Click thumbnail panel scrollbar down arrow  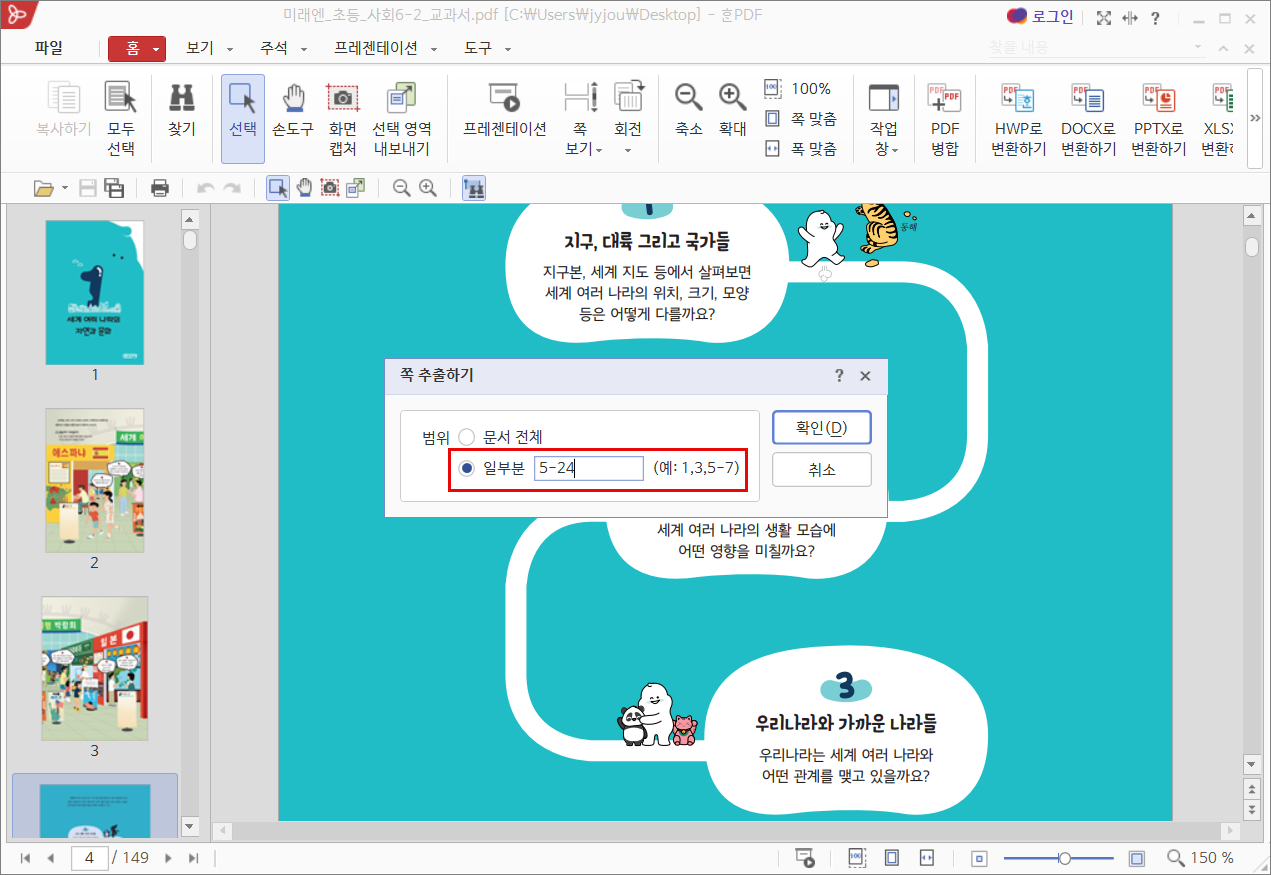pos(190,826)
